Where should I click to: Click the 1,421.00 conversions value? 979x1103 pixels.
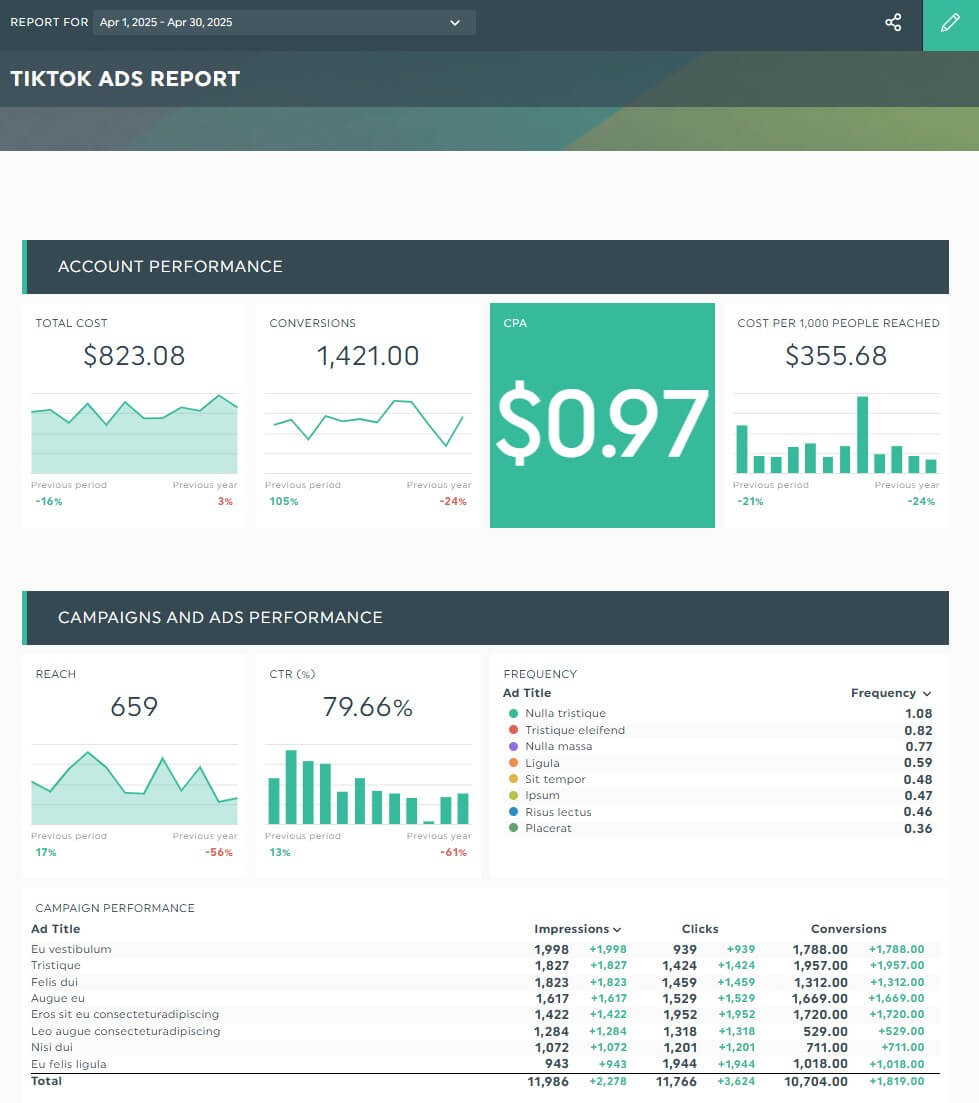click(x=368, y=356)
